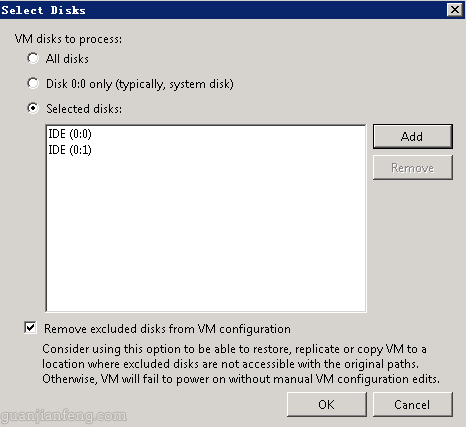Close the Select Disks dialog
466x427 pixels.
[x=455, y=10]
